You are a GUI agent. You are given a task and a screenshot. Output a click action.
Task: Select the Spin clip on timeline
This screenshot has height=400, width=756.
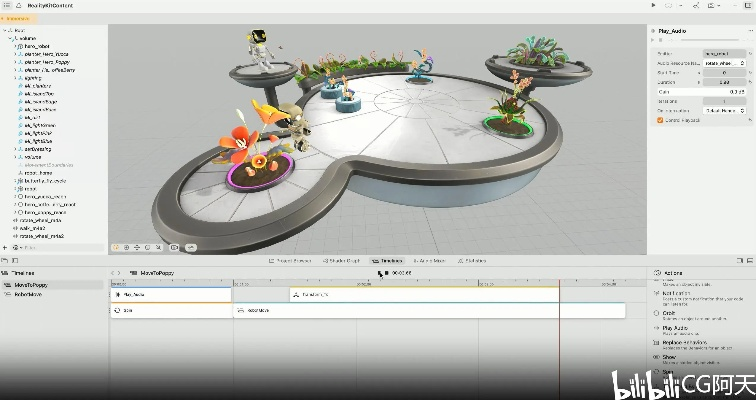coord(171,310)
